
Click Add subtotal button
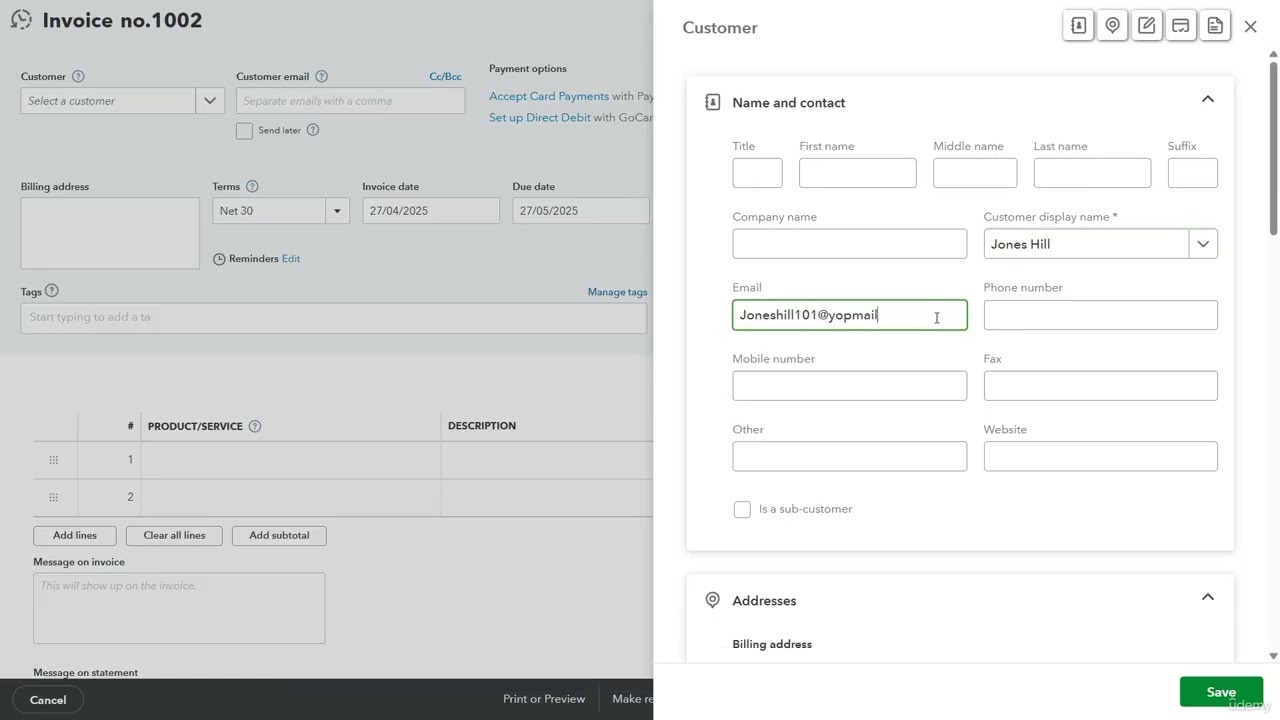click(x=279, y=535)
